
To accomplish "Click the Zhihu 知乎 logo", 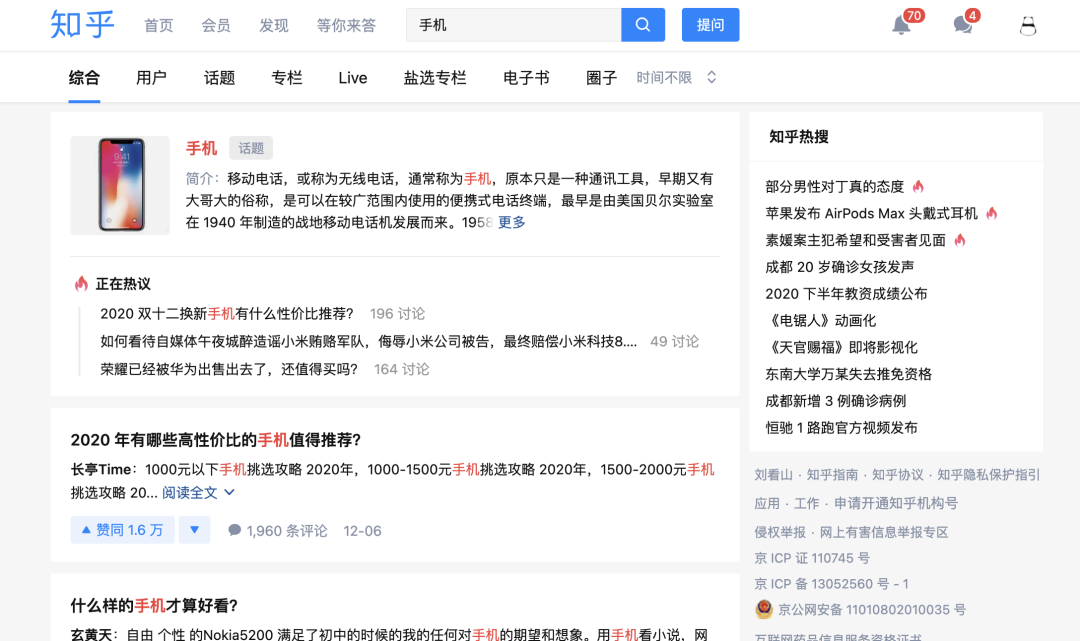I will [x=82, y=25].
